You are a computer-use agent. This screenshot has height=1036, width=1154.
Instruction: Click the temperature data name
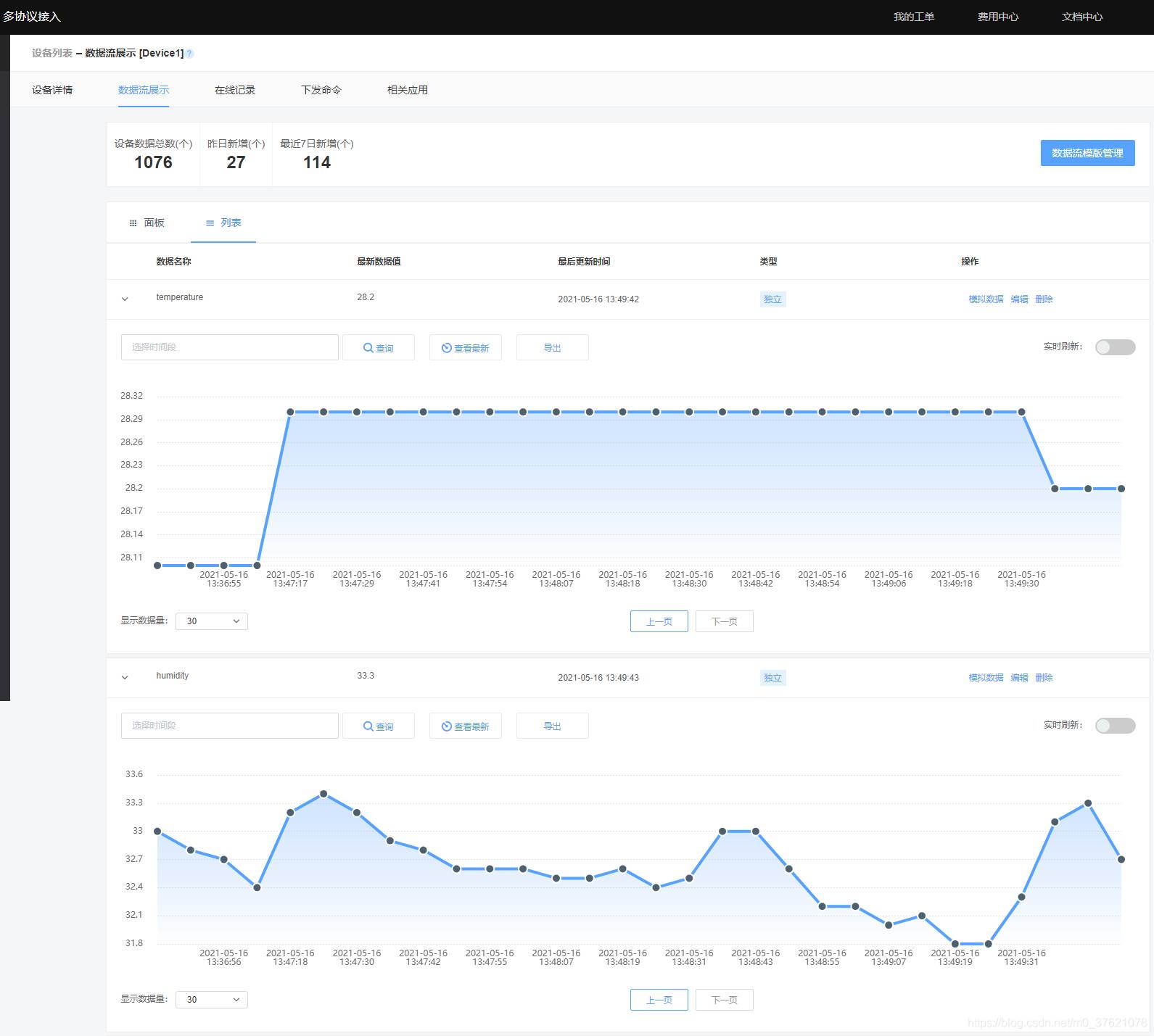tap(180, 297)
